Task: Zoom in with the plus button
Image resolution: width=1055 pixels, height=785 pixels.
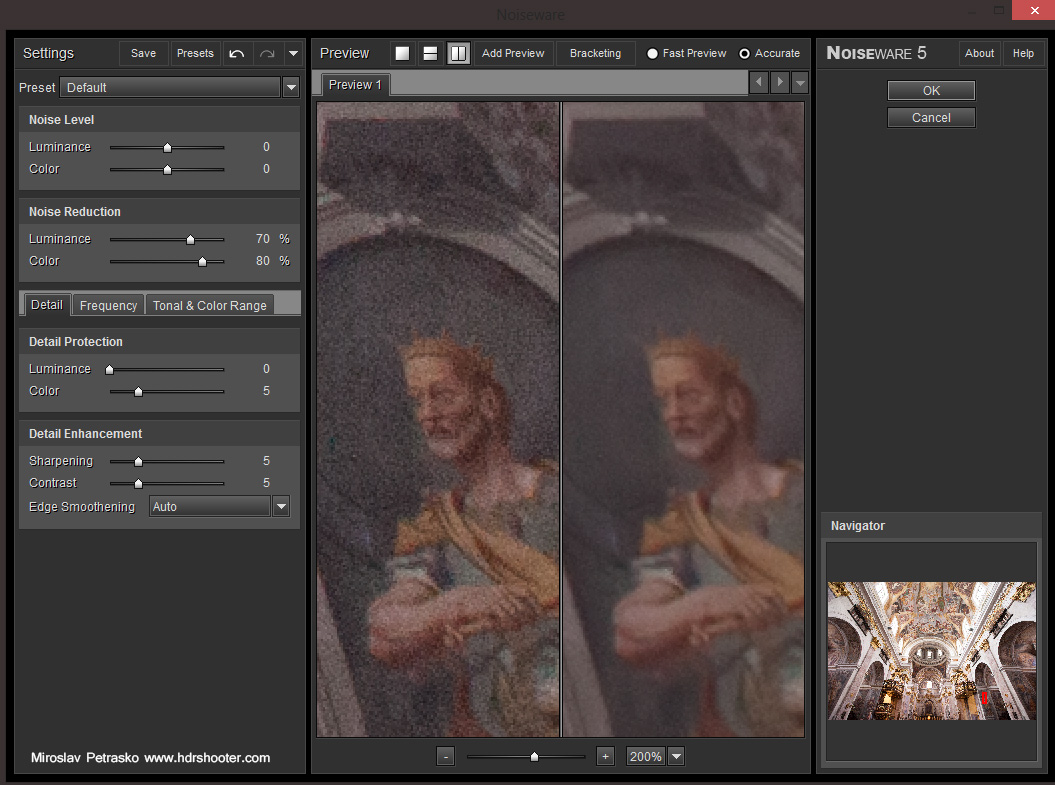Action: click(606, 756)
